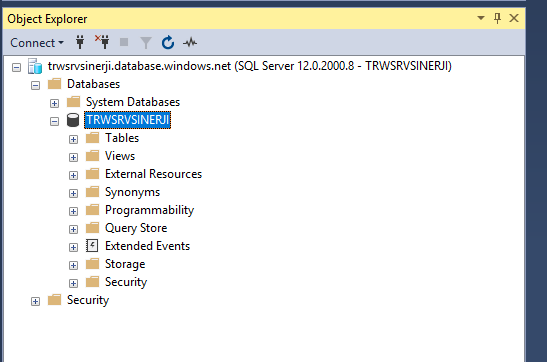Collapse the TRWSRVSINERJI database node

(54, 121)
